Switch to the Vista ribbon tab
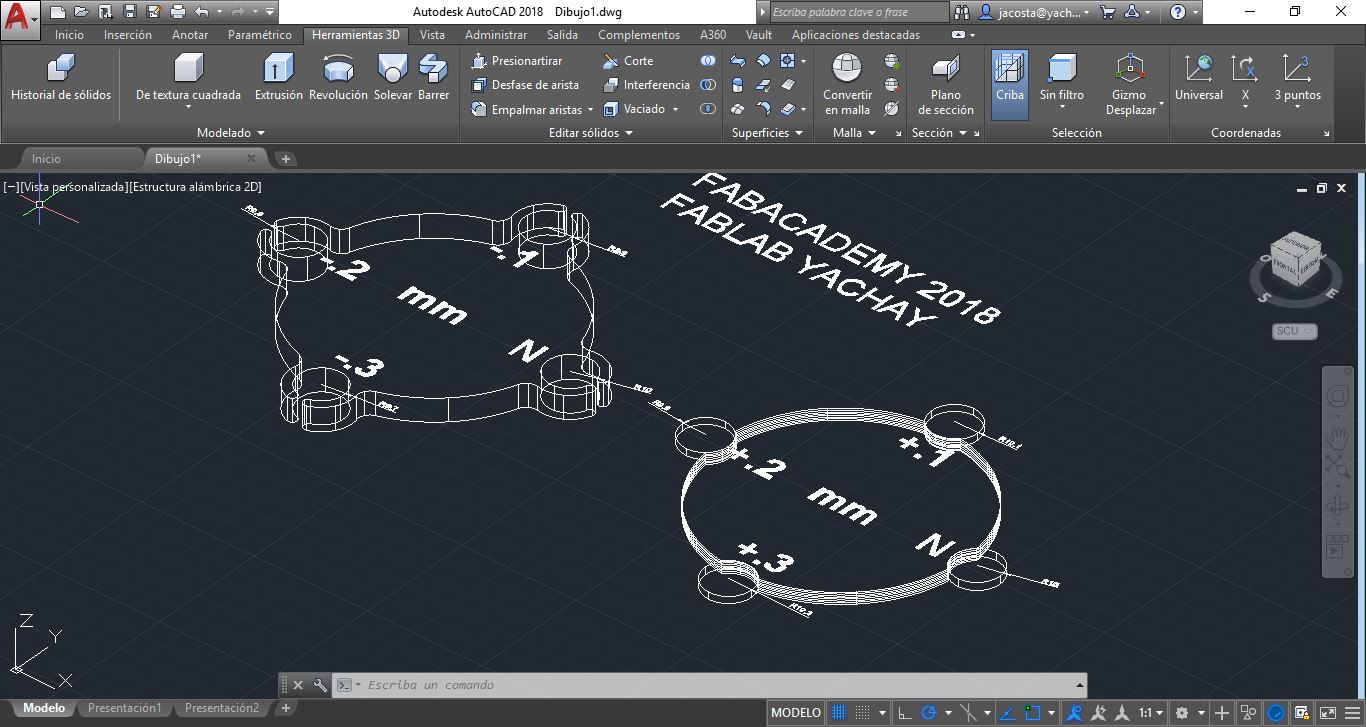The image size is (1366, 727). click(x=432, y=35)
